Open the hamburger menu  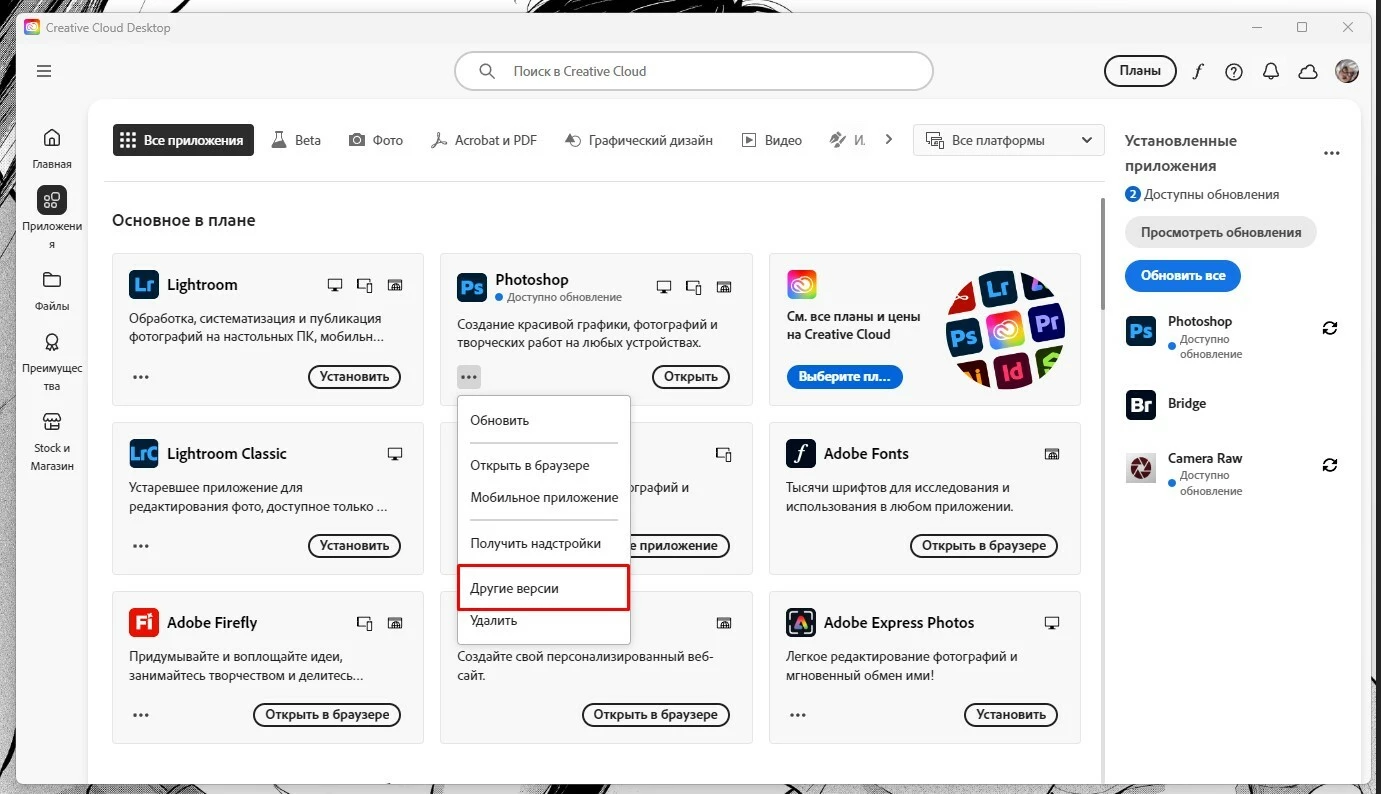[44, 71]
